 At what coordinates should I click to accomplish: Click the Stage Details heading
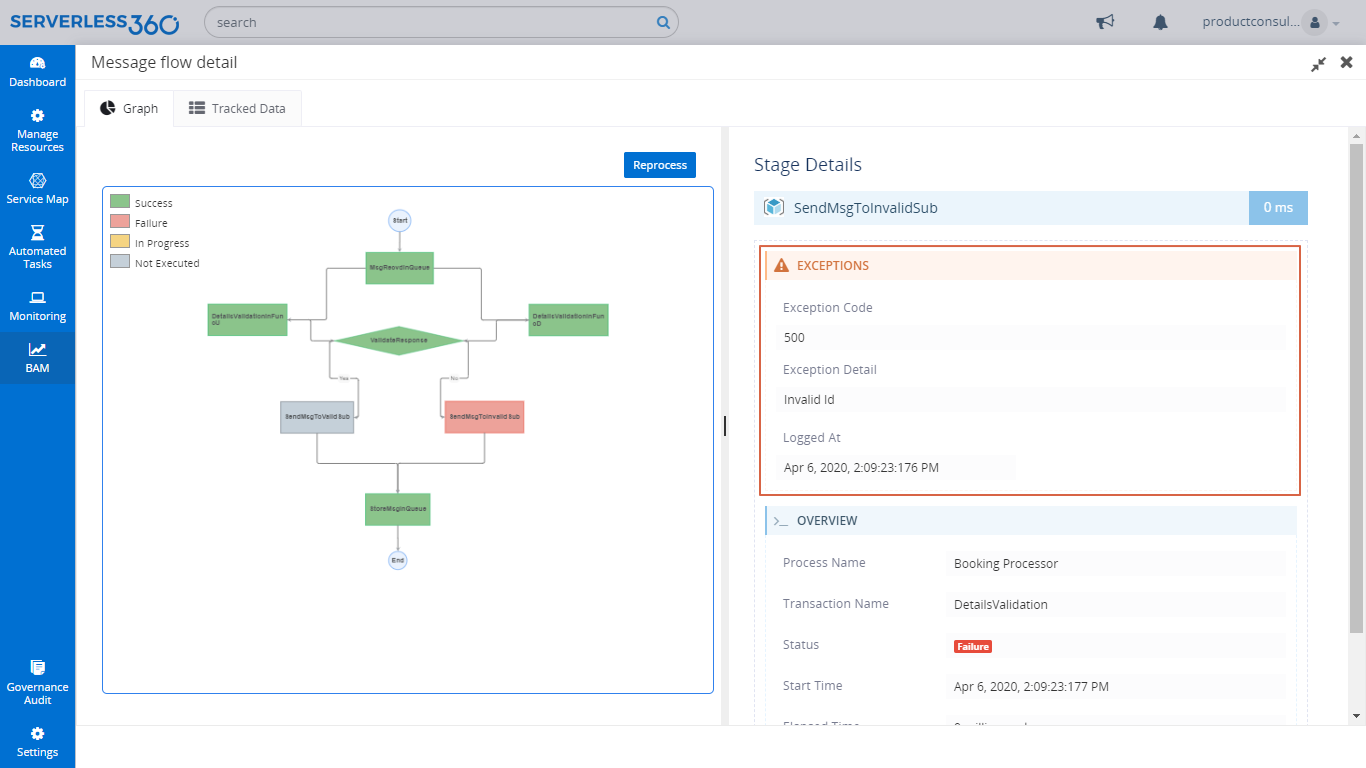point(808,165)
